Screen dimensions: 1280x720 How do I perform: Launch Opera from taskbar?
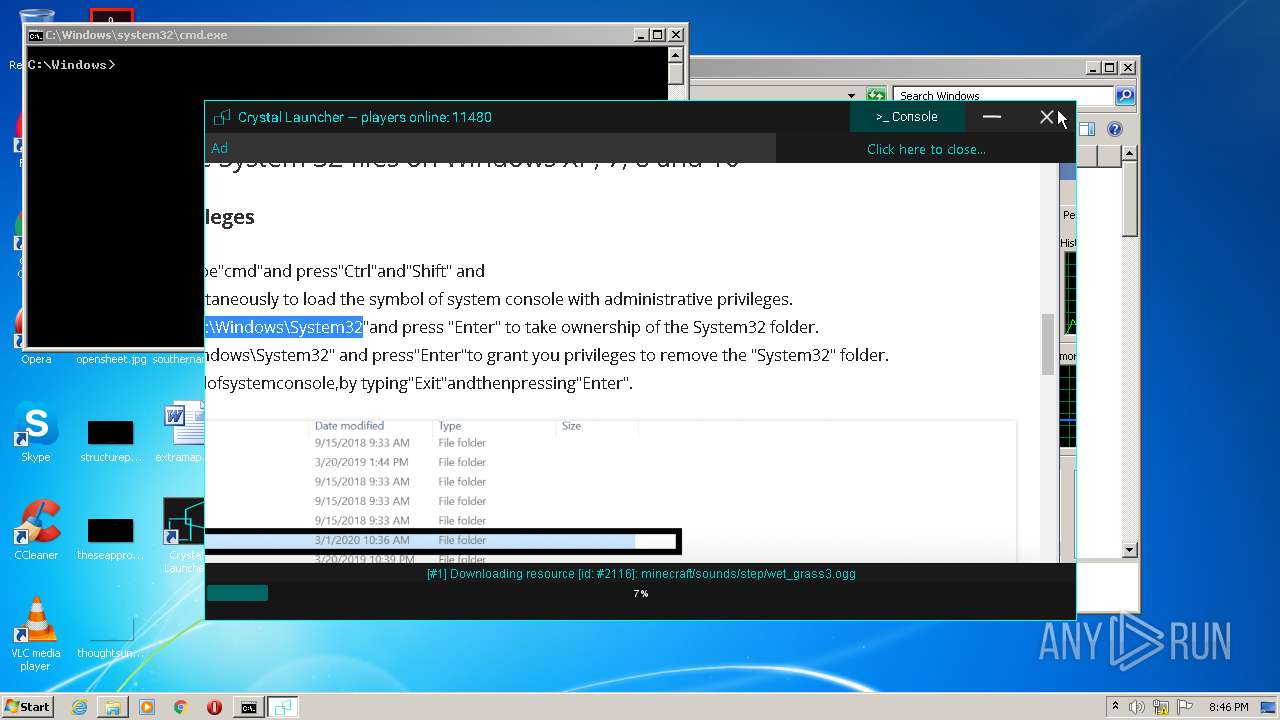click(214, 707)
